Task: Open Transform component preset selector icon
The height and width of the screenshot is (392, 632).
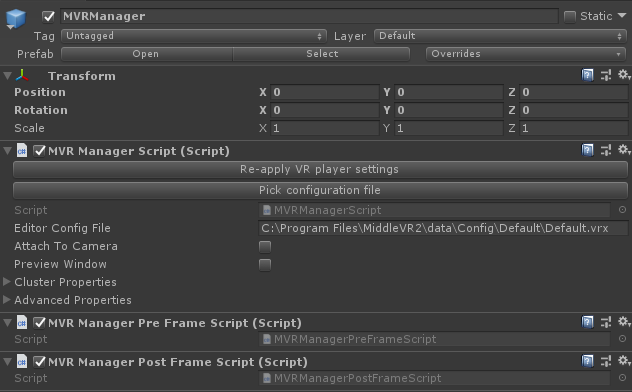Action: click(606, 75)
